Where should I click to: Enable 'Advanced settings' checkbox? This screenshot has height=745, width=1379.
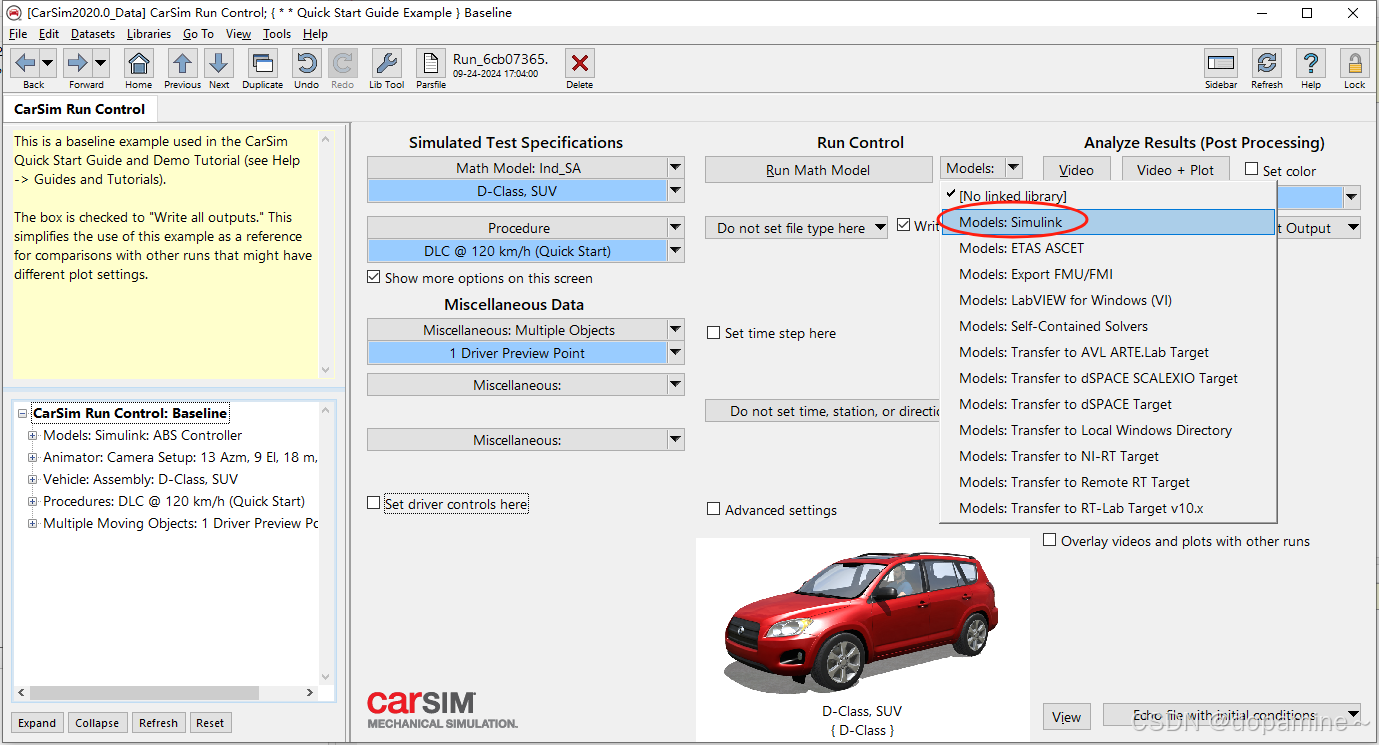click(x=714, y=509)
